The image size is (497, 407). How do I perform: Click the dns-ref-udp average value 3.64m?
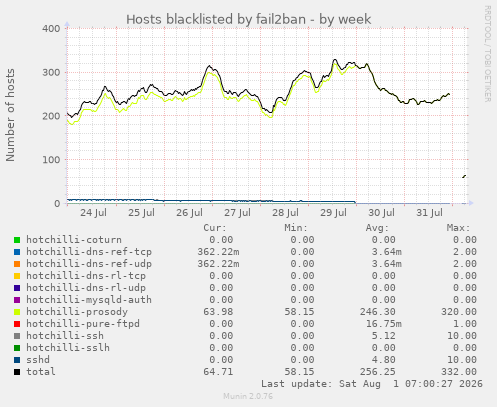(x=387, y=264)
